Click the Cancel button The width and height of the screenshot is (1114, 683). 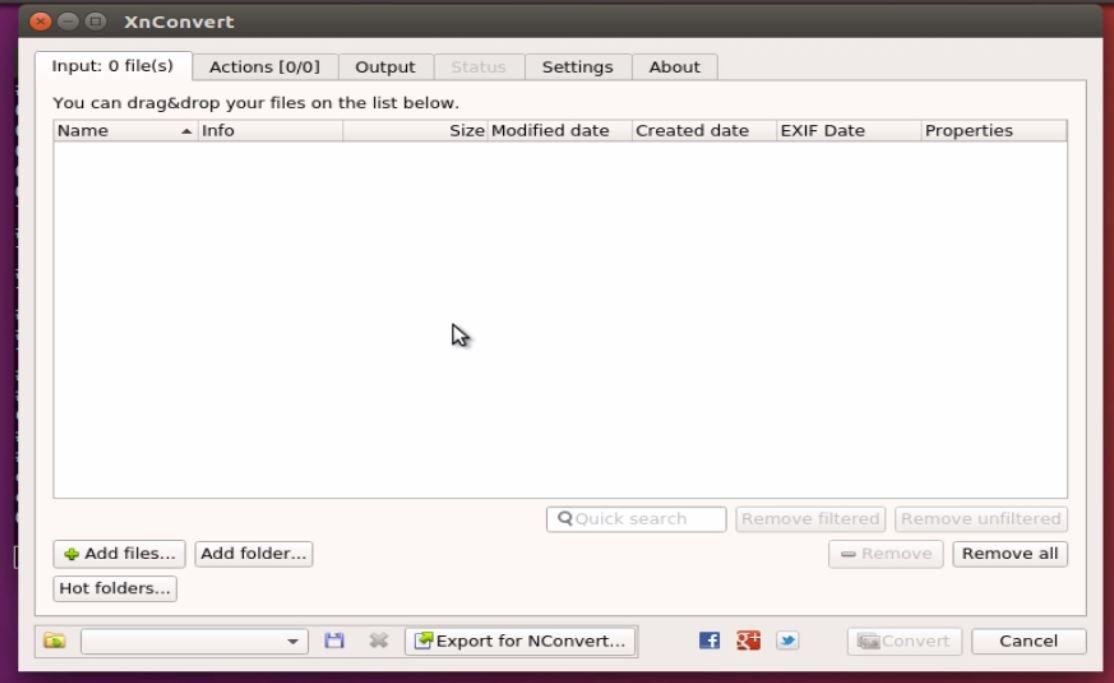click(x=1028, y=641)
